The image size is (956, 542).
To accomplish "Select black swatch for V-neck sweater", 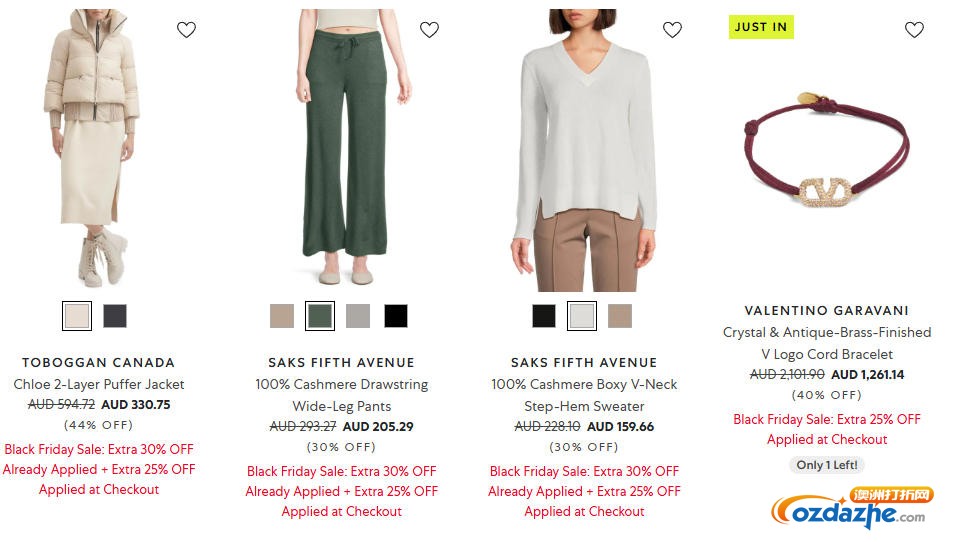I will (544, 316).
